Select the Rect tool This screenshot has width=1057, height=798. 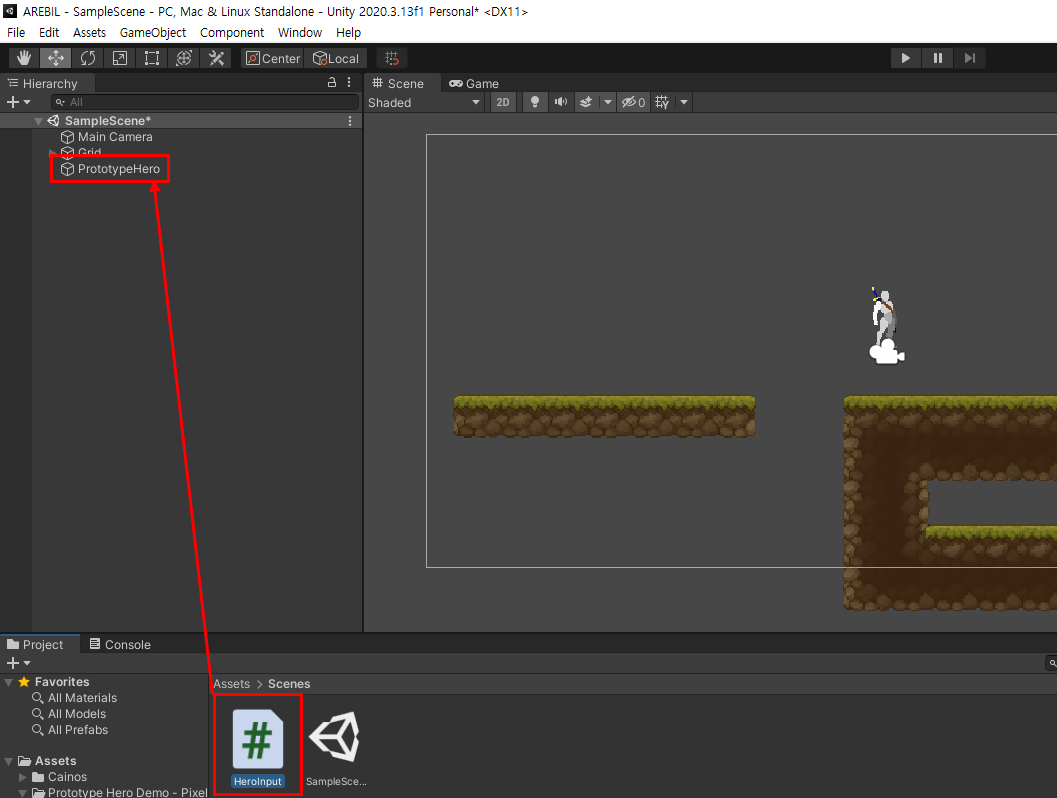click(x=152, y=58)
